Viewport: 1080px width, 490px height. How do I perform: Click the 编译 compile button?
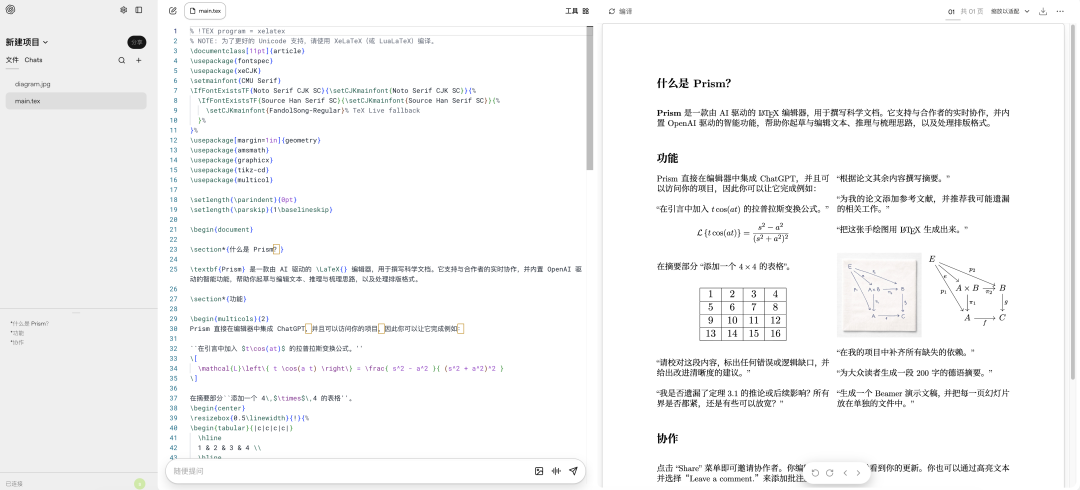pyautogui.click(x=620, y=11)
